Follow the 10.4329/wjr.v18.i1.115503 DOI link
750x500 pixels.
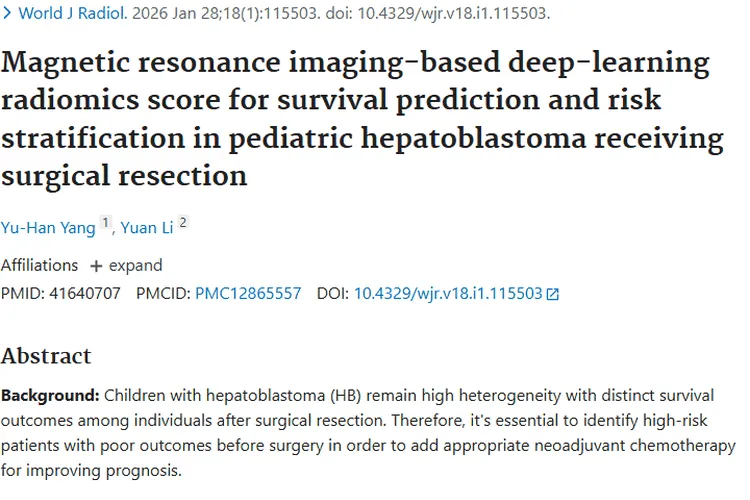coord(447,294)
